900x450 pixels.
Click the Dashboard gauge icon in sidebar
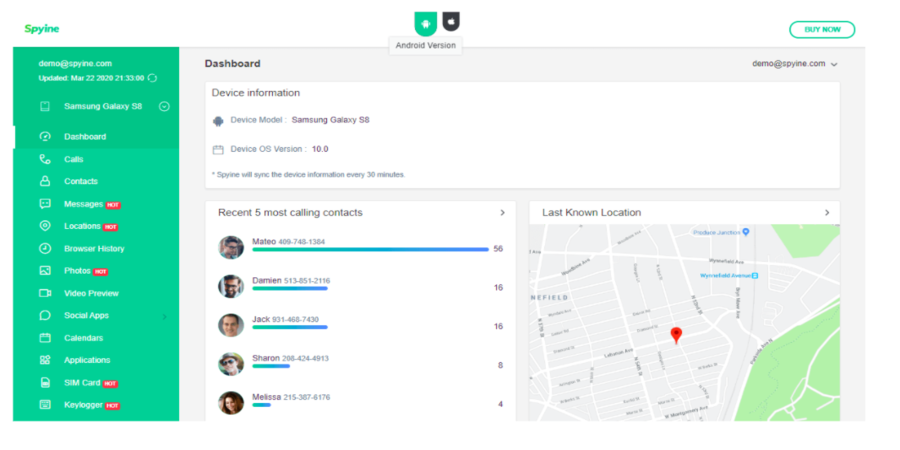click(45, 137)
